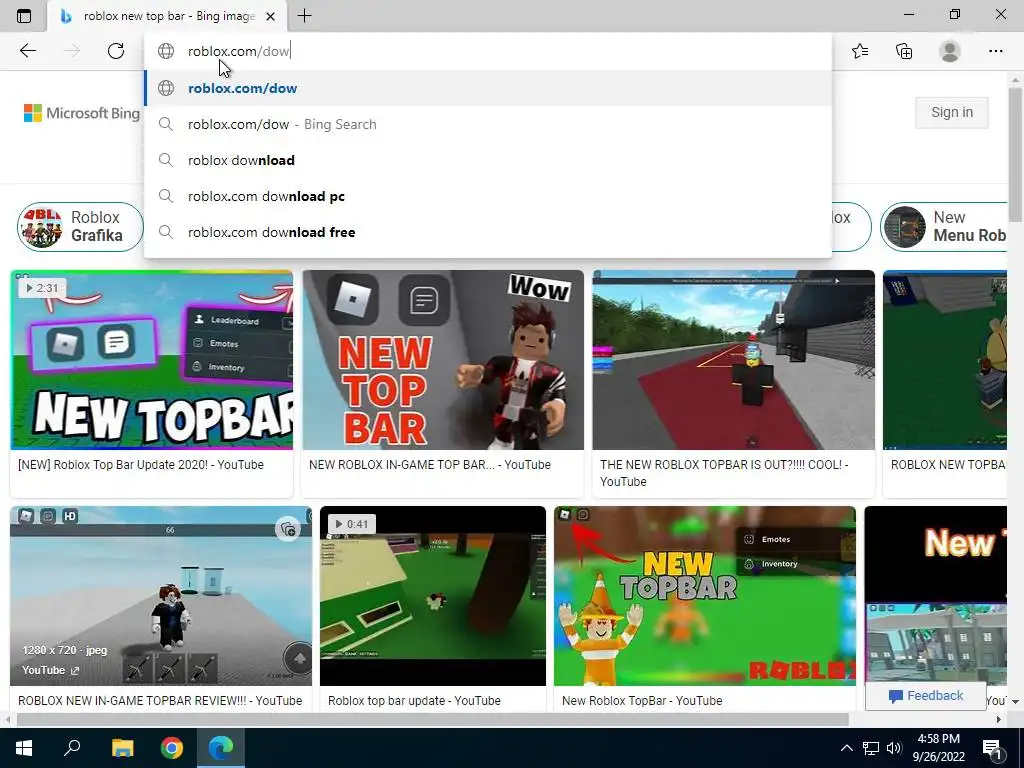Screen dimensions: 1024x768
Task: Click the vertical page scrollbar
Action: (1015, 153)
